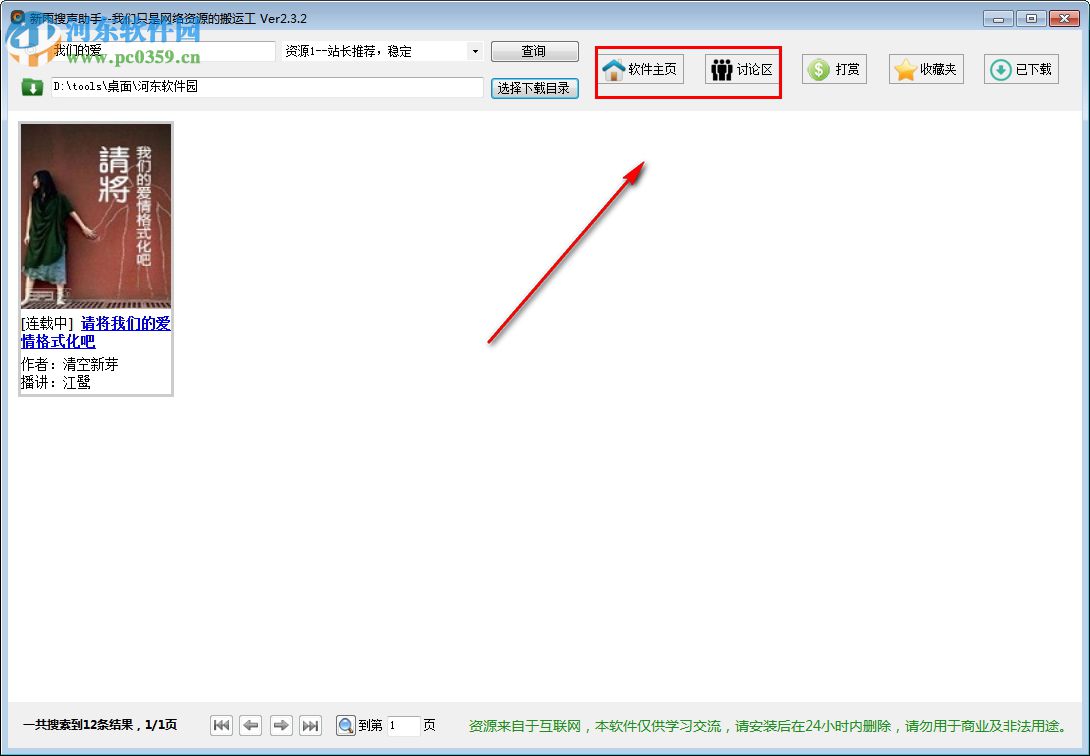Image resolution: width=1090 pixels, height=756 pixels.
Task: Click the download directory path field
Action: 267,87
